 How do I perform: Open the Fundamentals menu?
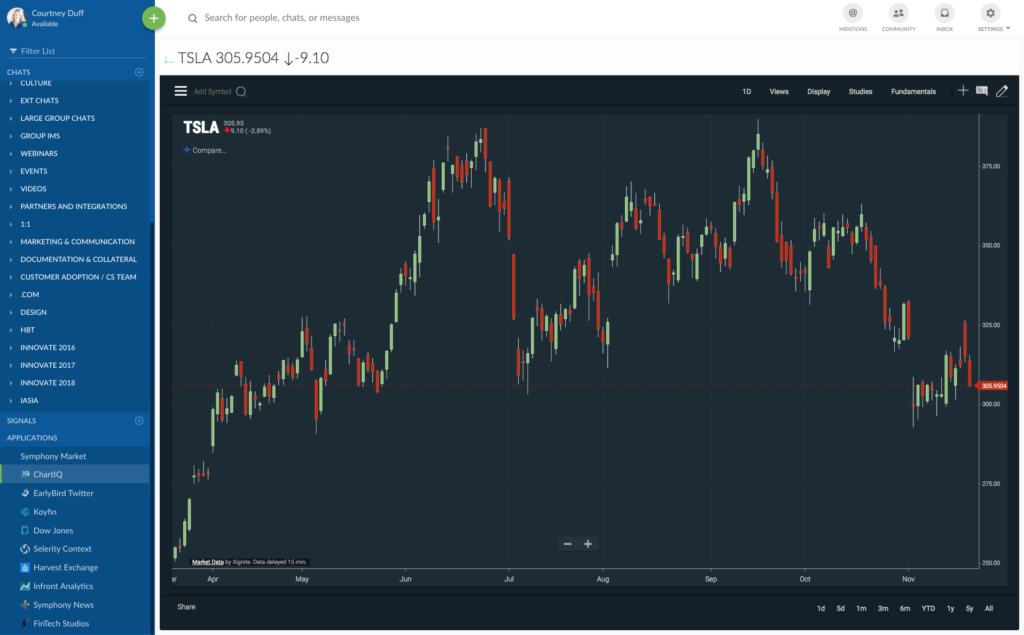[913, 91]
